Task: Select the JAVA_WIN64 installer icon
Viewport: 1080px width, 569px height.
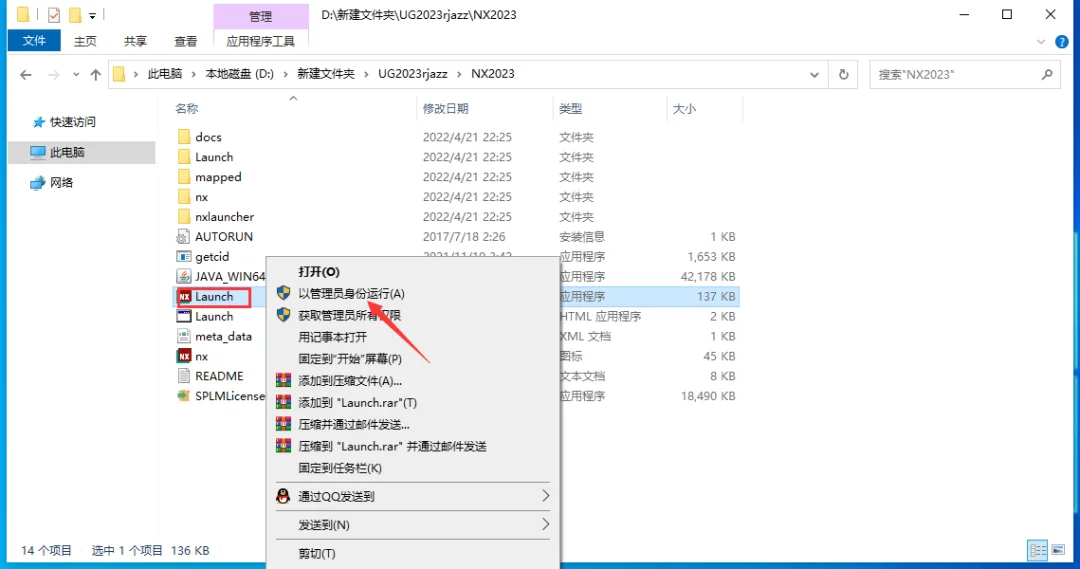Action: pyautogui.click(x=183, y=277)
